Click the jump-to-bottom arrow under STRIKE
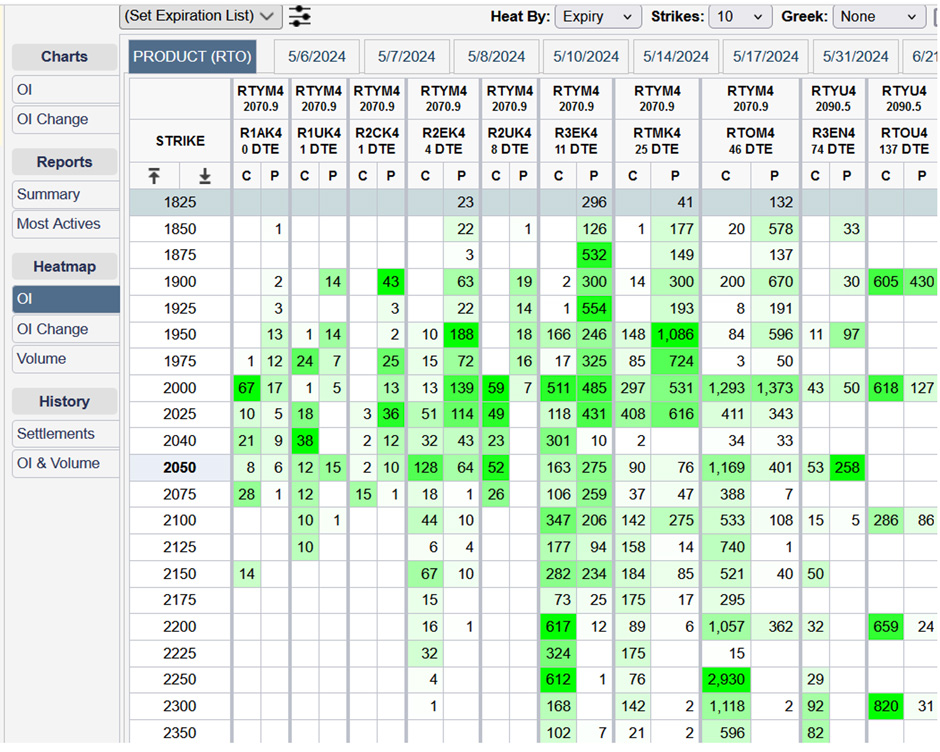Viewport: 940px width, 752px height. point(205,176)
